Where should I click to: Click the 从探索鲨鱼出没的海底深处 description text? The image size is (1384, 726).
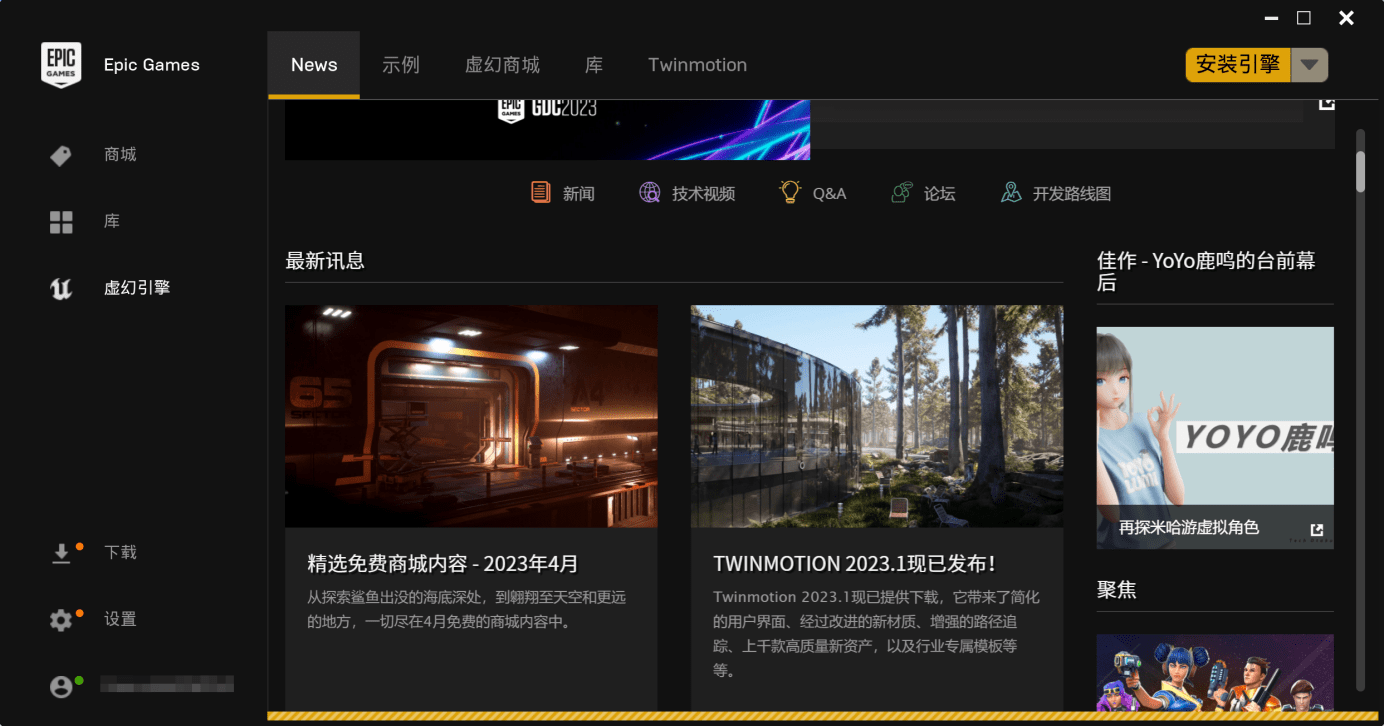click(467, 610)
